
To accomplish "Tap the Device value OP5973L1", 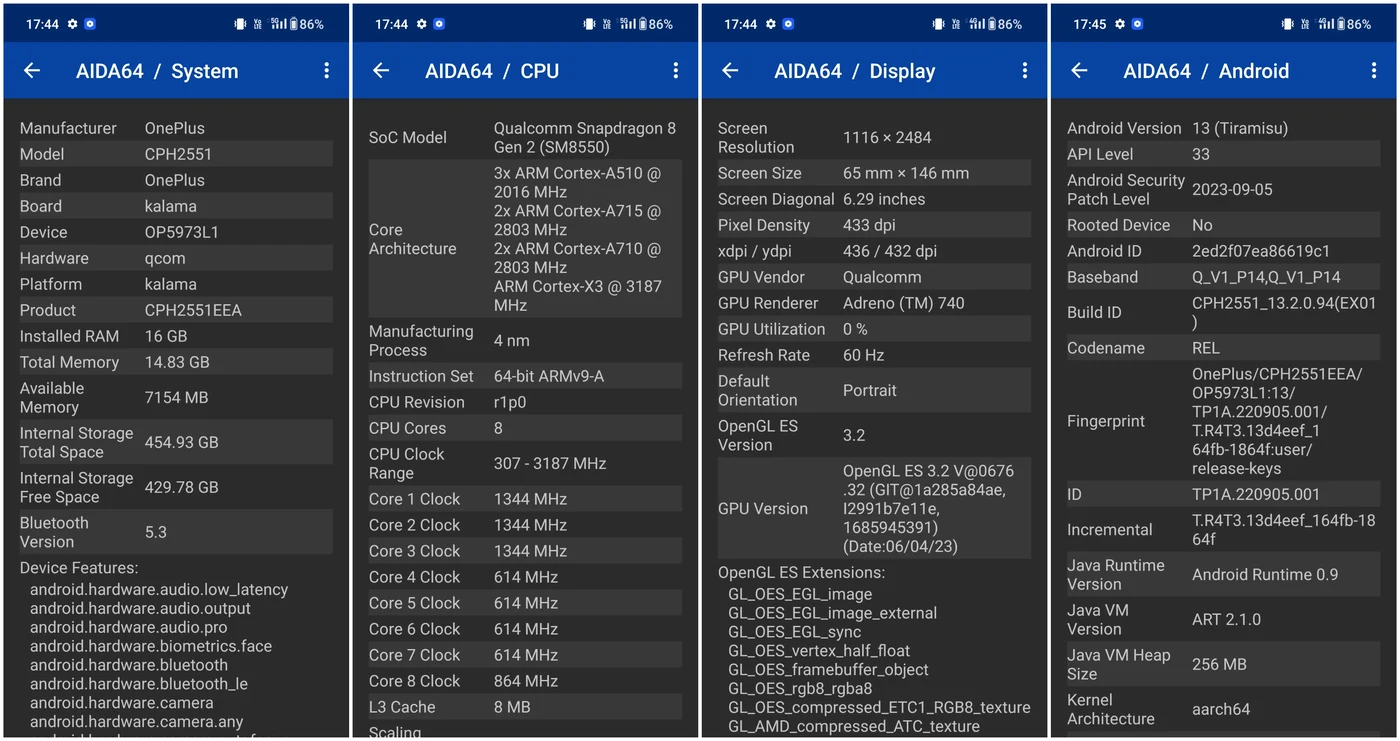I will pyautogui.click(x=182, y=232).
